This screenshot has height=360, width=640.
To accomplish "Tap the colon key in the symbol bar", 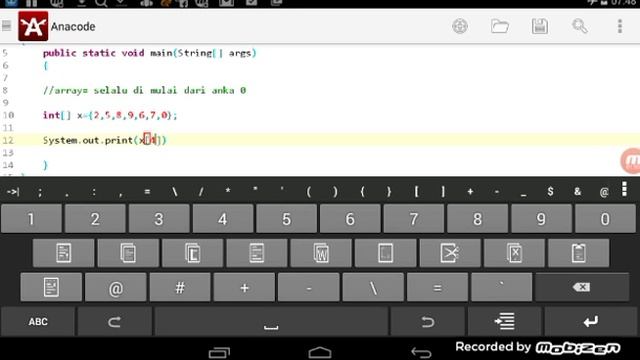I will tap(94, 191).
